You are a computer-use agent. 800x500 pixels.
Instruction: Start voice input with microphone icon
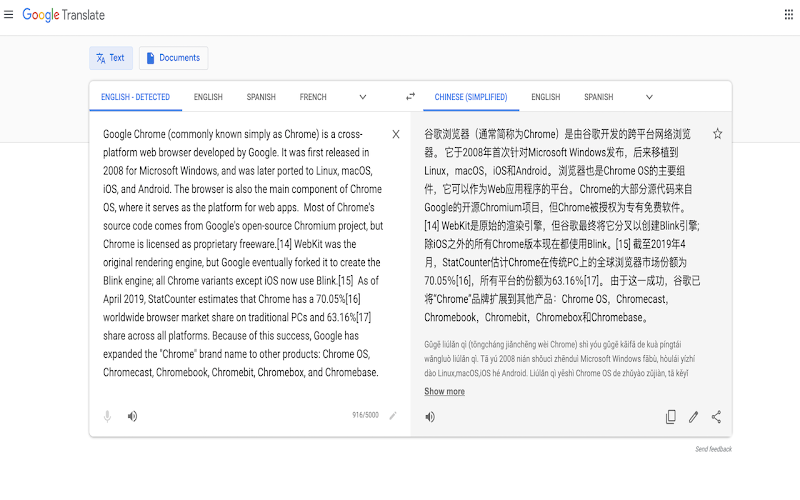tap(107, 416)
